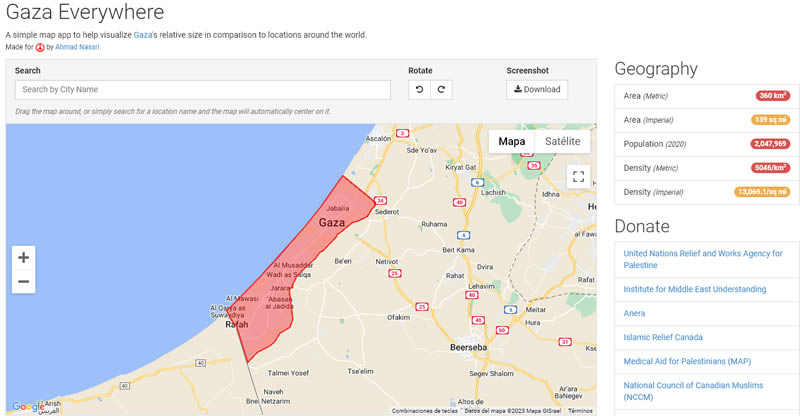Click the 5046/km² density badge
This screenshot has height=416, width=800.
(770, 168)
